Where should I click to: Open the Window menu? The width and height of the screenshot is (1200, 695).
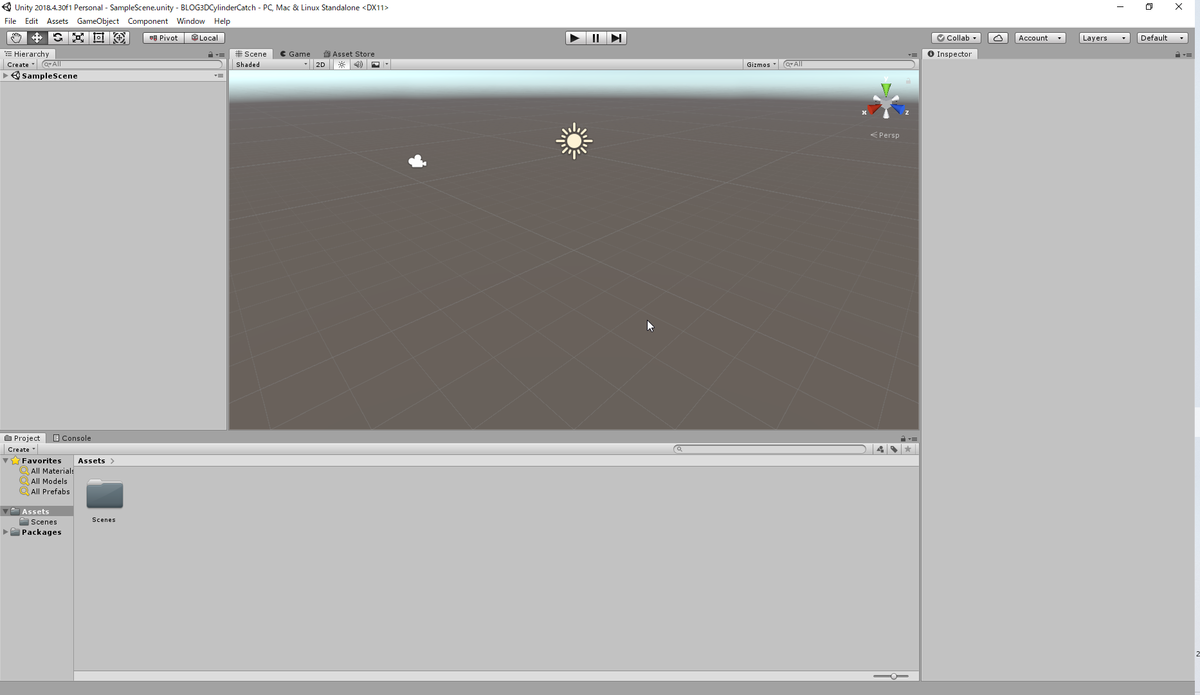coord(190,21)
